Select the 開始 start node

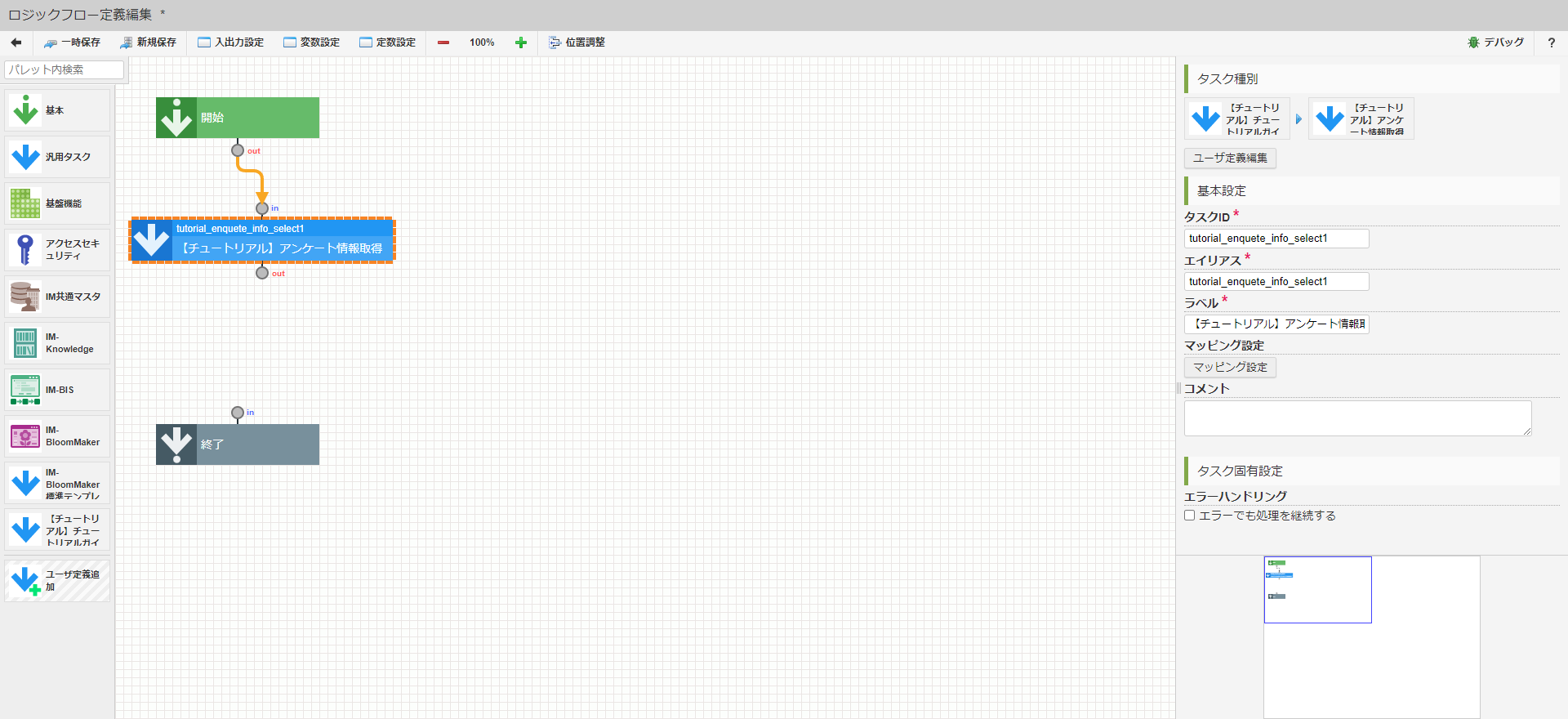(238, 118)
